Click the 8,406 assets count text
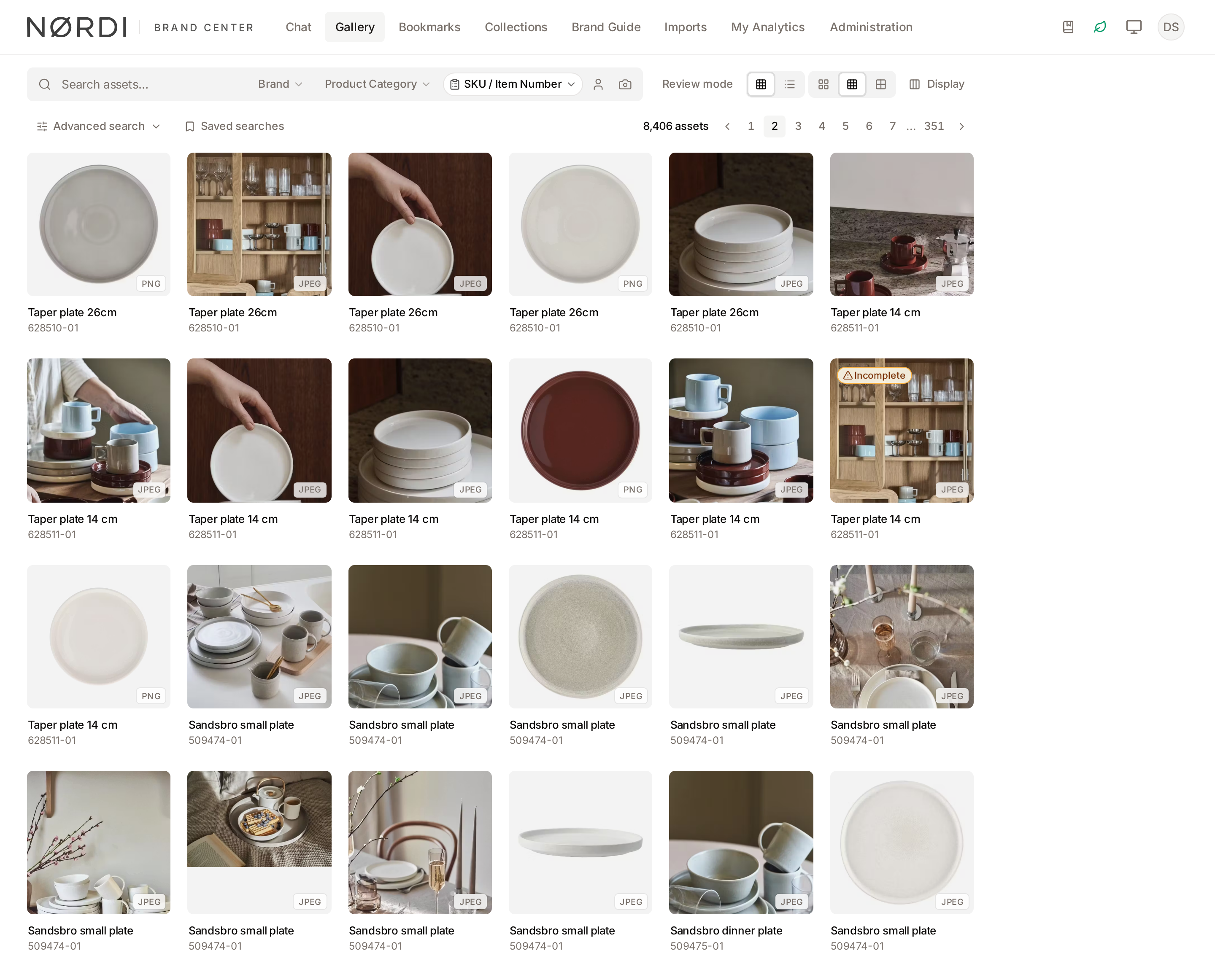Image resolution: width=1215 pixels, height=980 pixels. tap(675, 127)
